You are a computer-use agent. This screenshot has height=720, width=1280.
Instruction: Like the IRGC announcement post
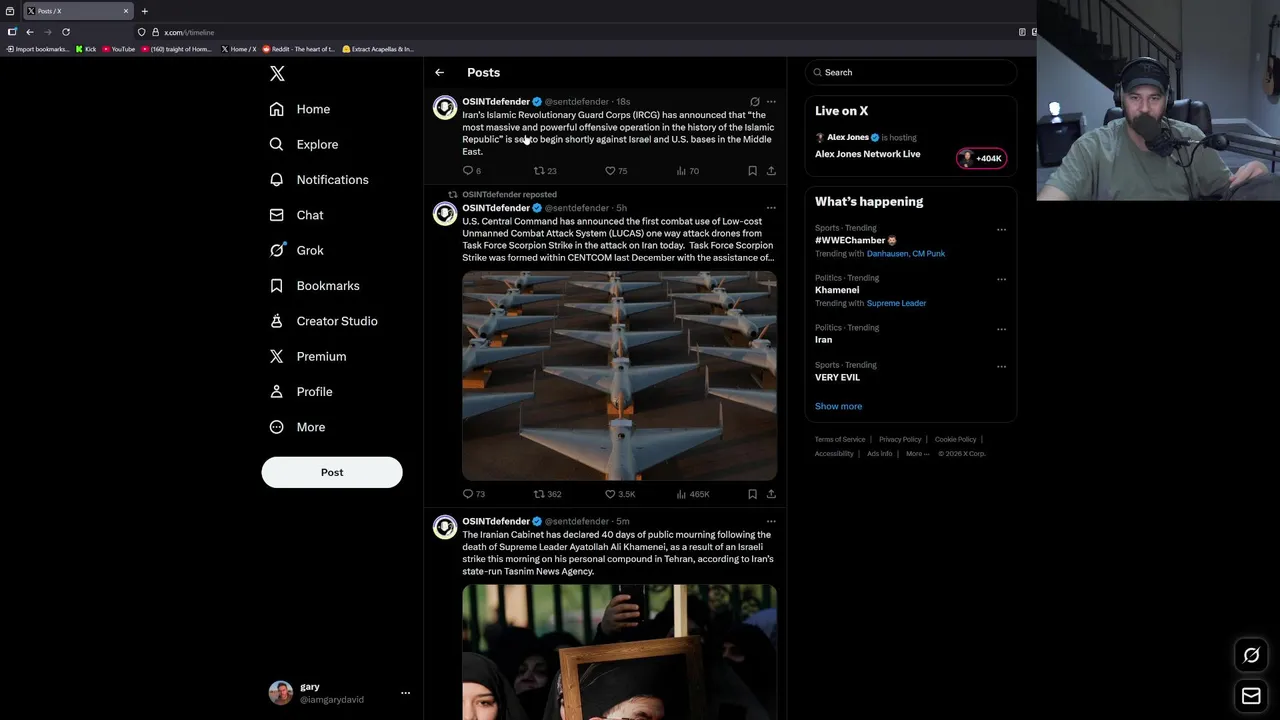[616, 171]
